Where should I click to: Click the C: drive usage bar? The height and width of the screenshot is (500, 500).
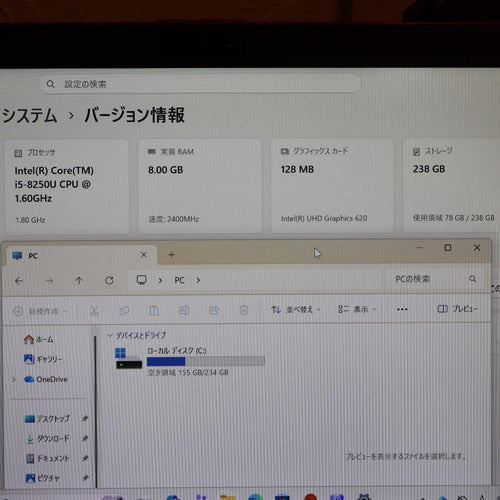[x=206, y=361]
